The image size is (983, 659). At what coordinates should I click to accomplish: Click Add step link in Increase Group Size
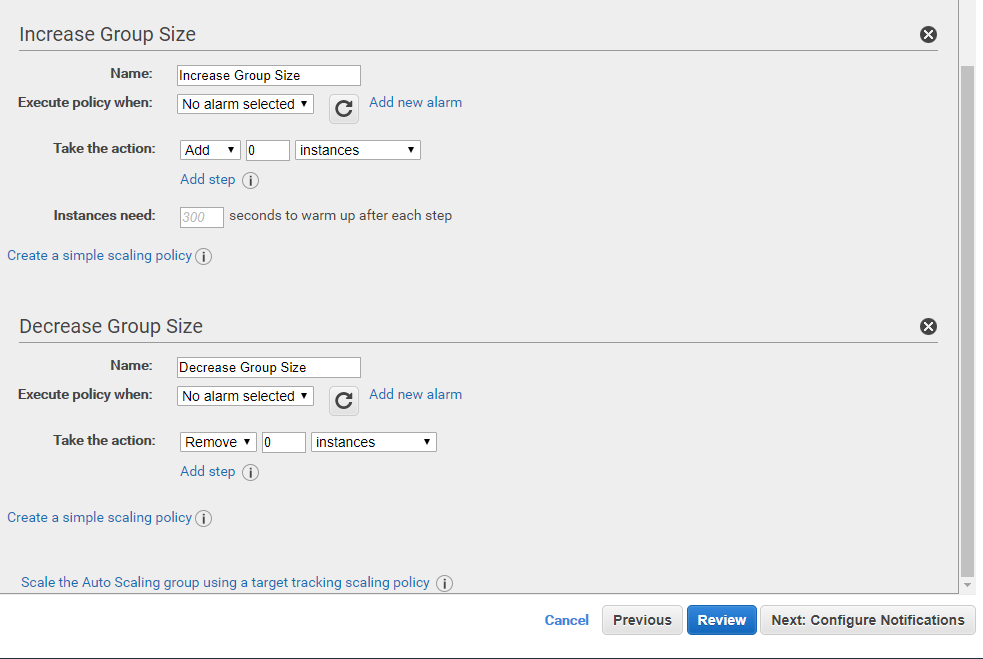click(x=207, y=179)
